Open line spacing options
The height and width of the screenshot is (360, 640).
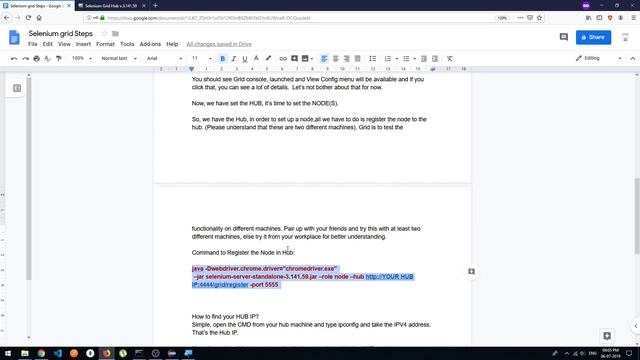point(372,59)
